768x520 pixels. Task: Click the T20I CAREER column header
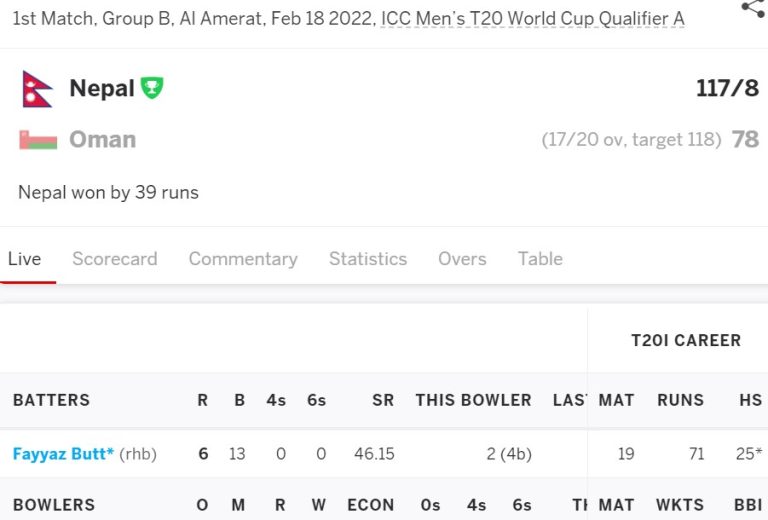coord(686,341)
